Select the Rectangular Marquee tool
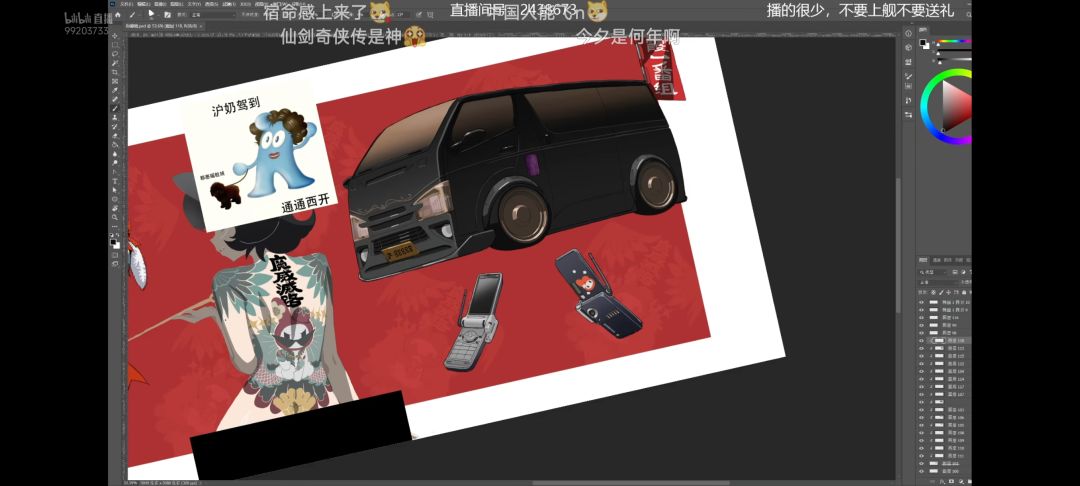 [114, 45]
